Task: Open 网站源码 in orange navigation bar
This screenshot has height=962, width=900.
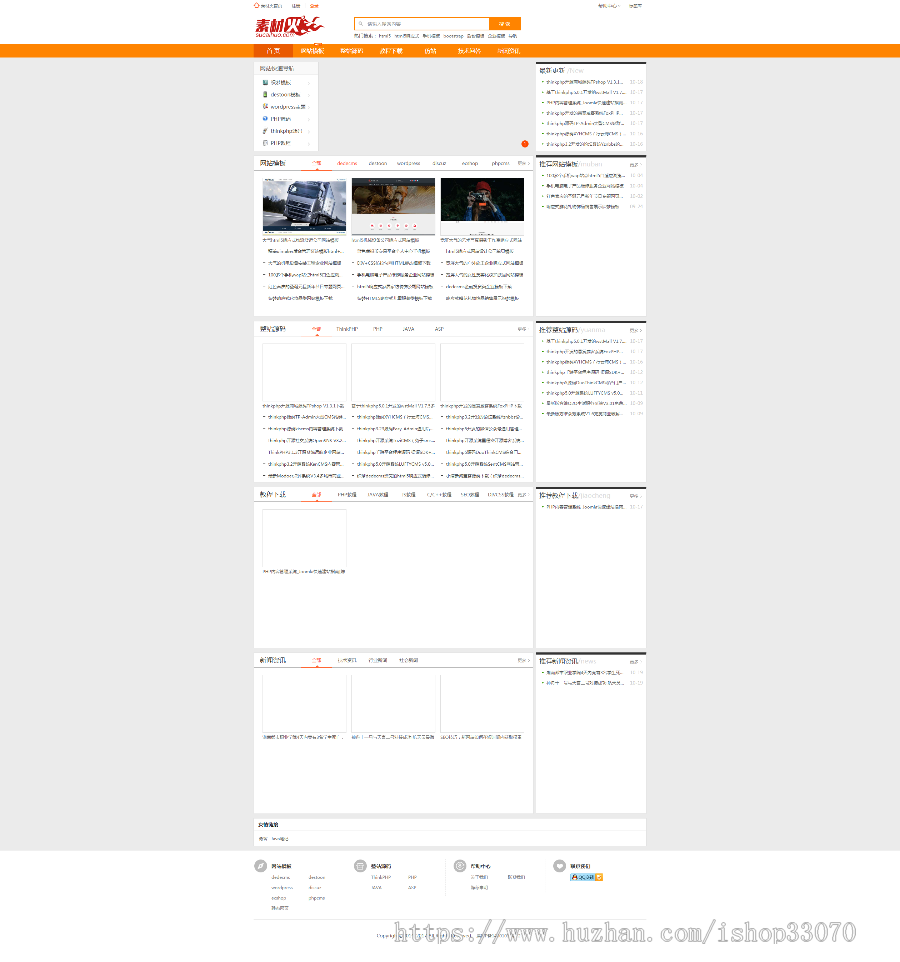Action: (352, 51)
